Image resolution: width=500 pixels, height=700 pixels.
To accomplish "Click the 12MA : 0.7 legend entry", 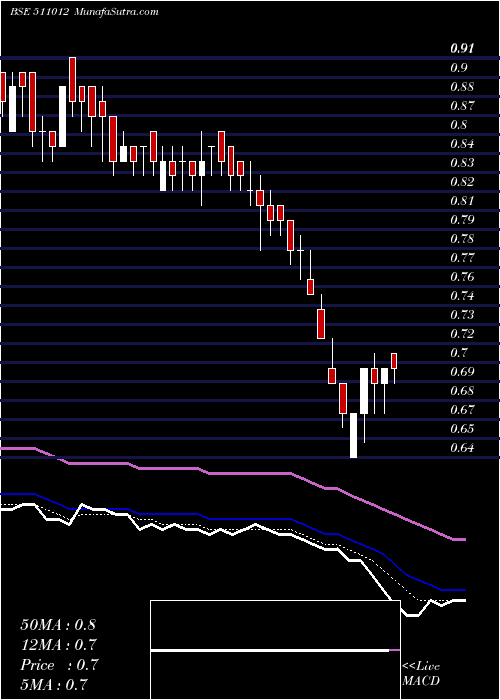I will pyautogui.click(x=58, y=645).
